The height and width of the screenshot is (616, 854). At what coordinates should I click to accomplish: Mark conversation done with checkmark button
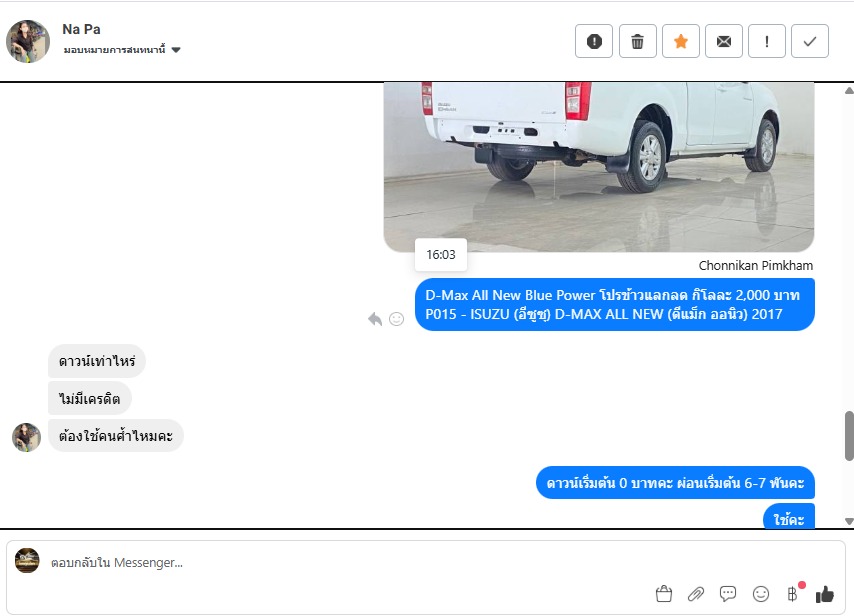[x=810, y=41]
